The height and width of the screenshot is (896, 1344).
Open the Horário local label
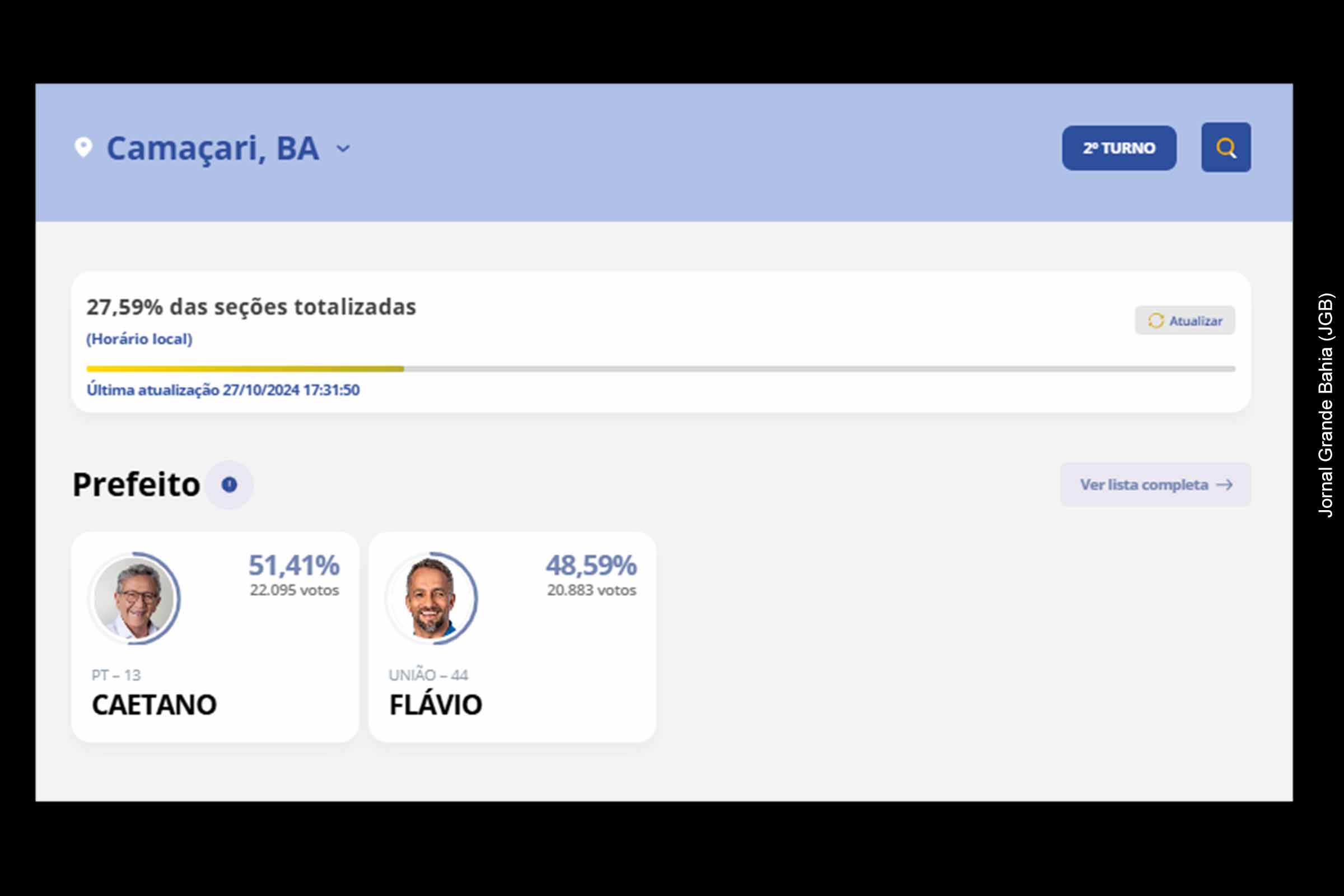(x=139, y=338)
